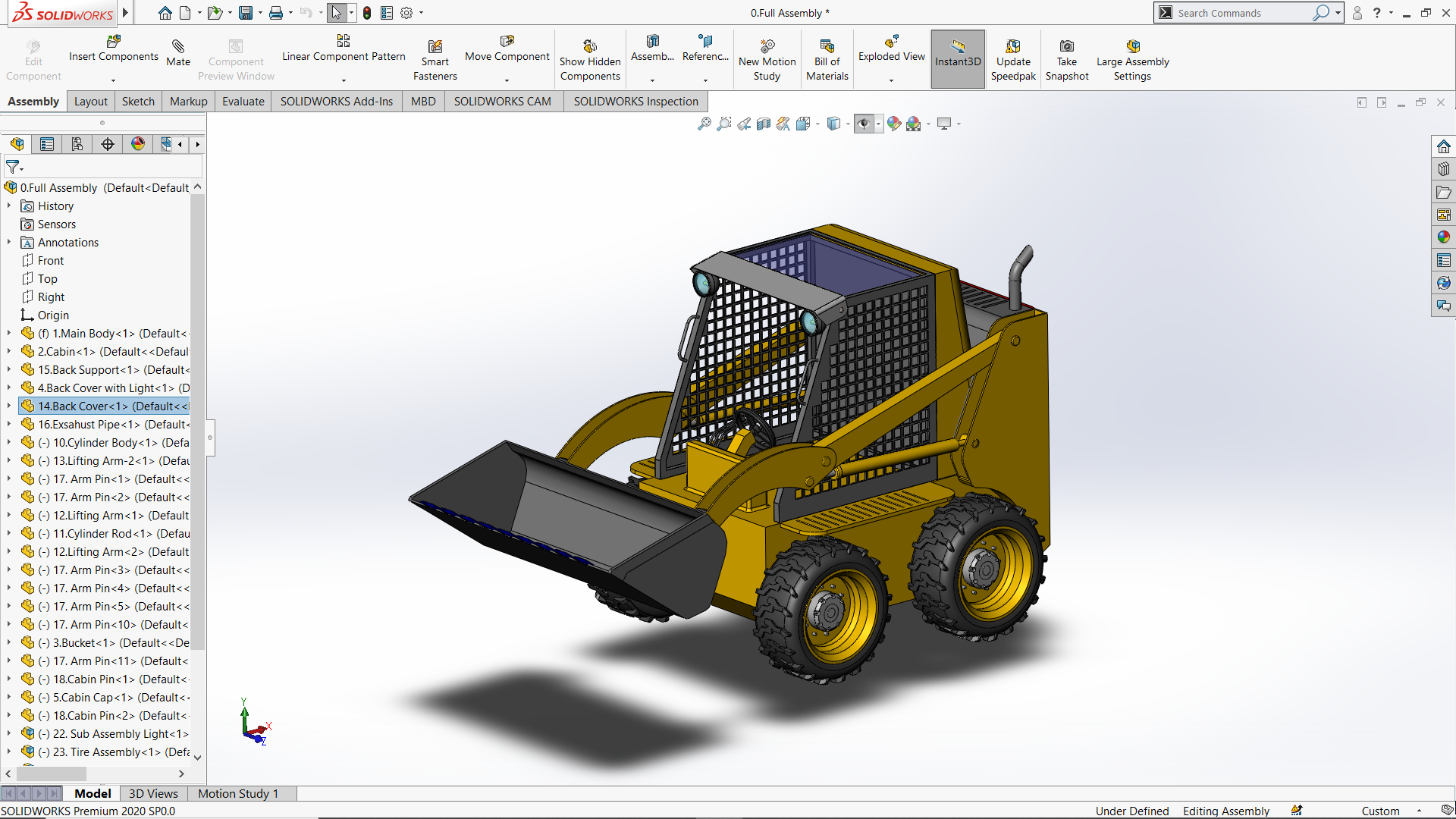The width and height of the screenshot is (1456, 819).
Task: Click the Edit Appearance icon
Action: (894, 124)
